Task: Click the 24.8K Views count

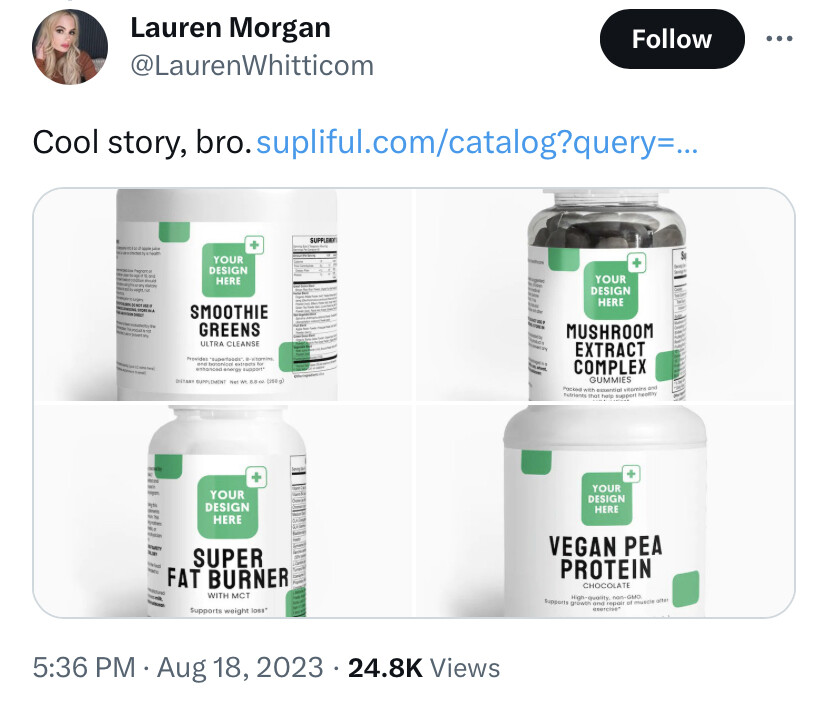Action: pos(424,667)
